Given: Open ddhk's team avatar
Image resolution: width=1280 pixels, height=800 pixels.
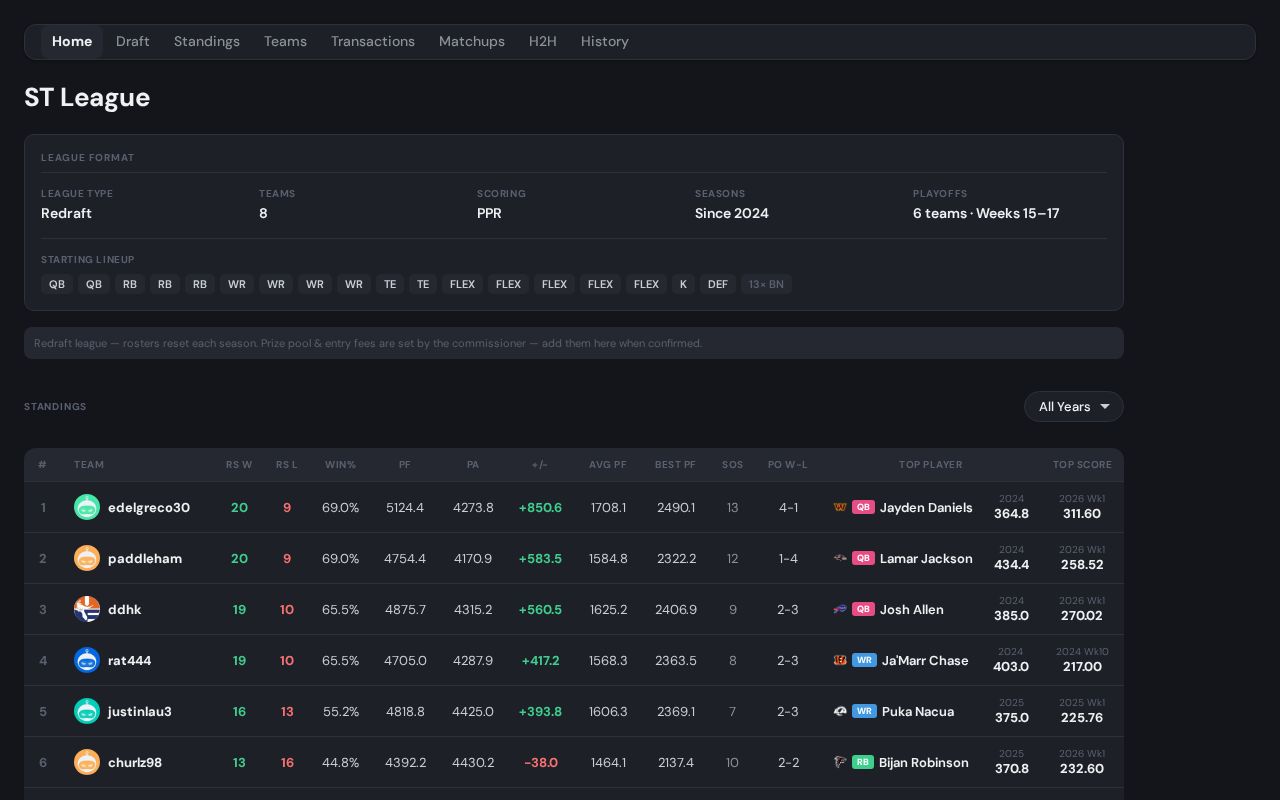Looking at the screenshot, I should [x=87, y=609].
